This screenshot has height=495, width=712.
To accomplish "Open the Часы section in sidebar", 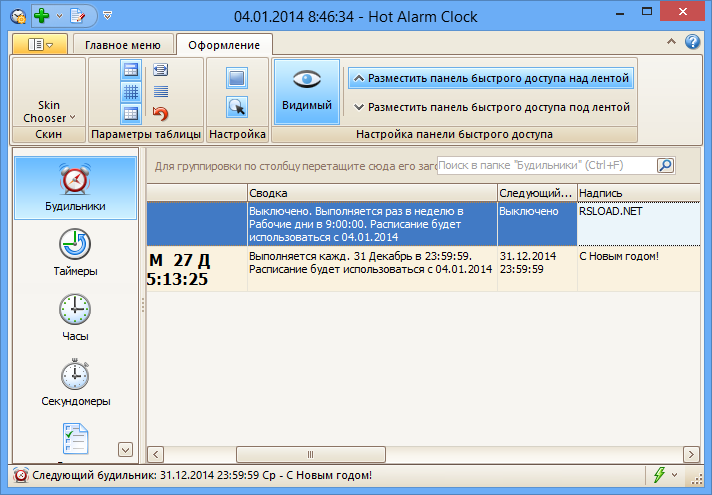I will [75, 317].
